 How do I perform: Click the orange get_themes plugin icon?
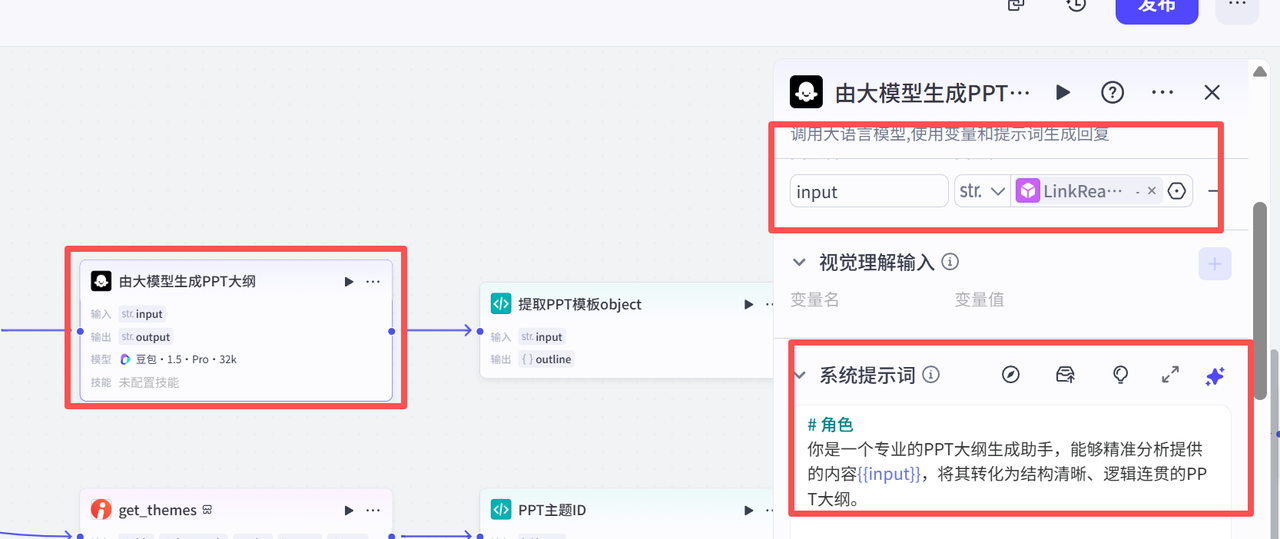click(101, 510)
